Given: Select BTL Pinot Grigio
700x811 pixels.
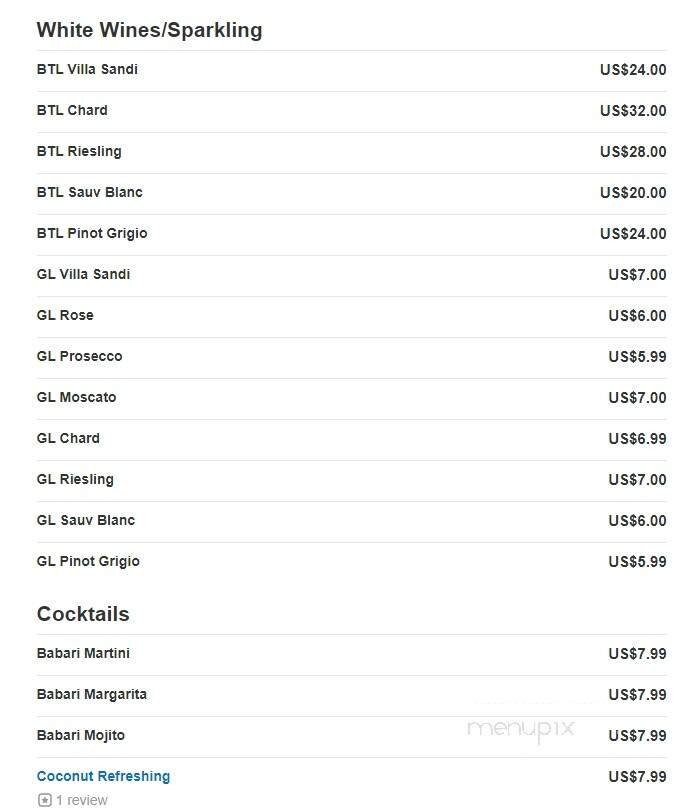Looking at the screenshot, I should (92, 234).
